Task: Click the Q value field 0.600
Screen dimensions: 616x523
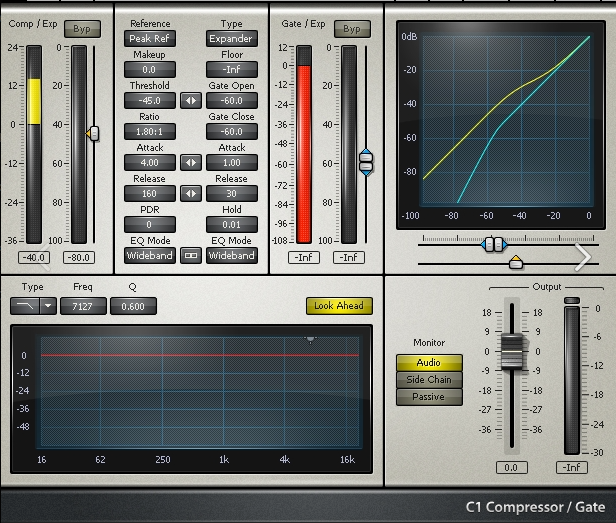Action: [133, 306]
